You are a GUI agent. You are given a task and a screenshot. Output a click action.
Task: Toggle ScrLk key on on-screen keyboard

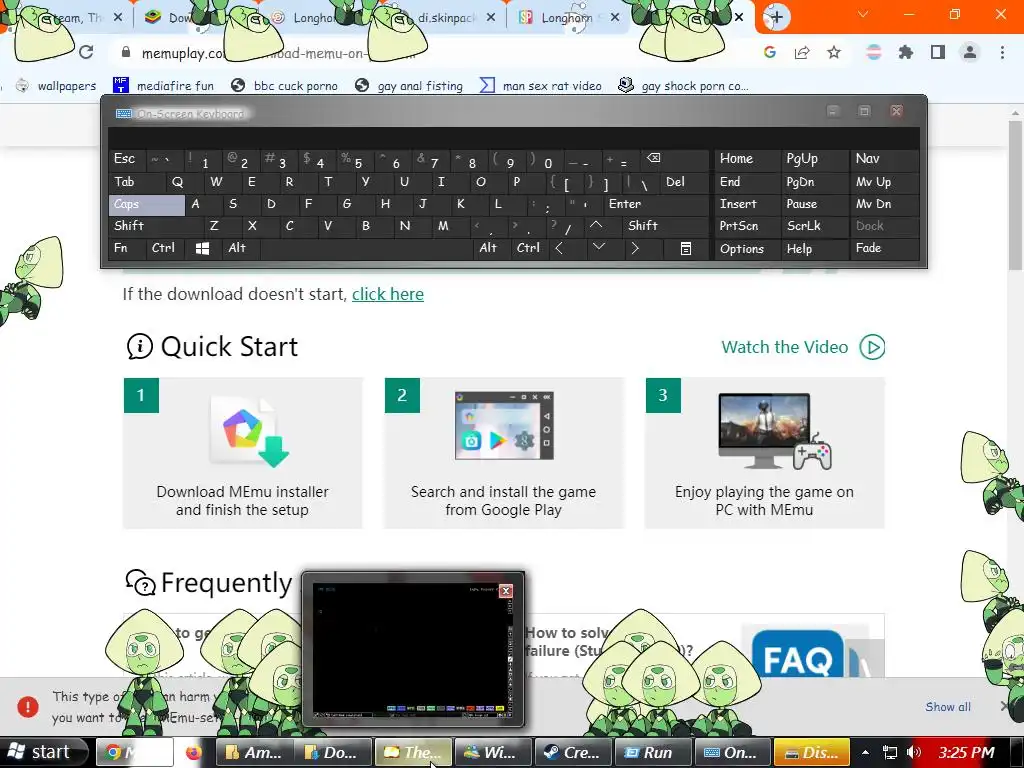tap(814, 226)
